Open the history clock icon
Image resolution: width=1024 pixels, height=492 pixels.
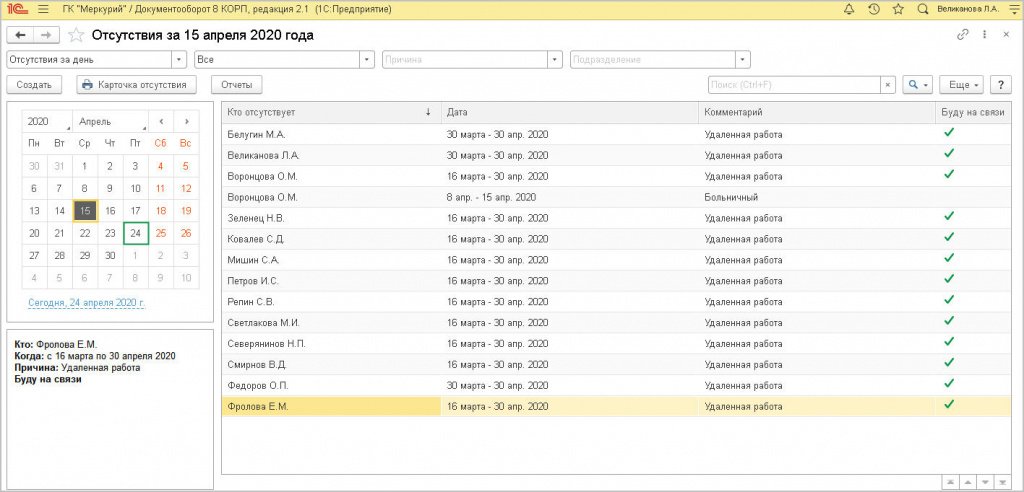[x=874, y=9]
